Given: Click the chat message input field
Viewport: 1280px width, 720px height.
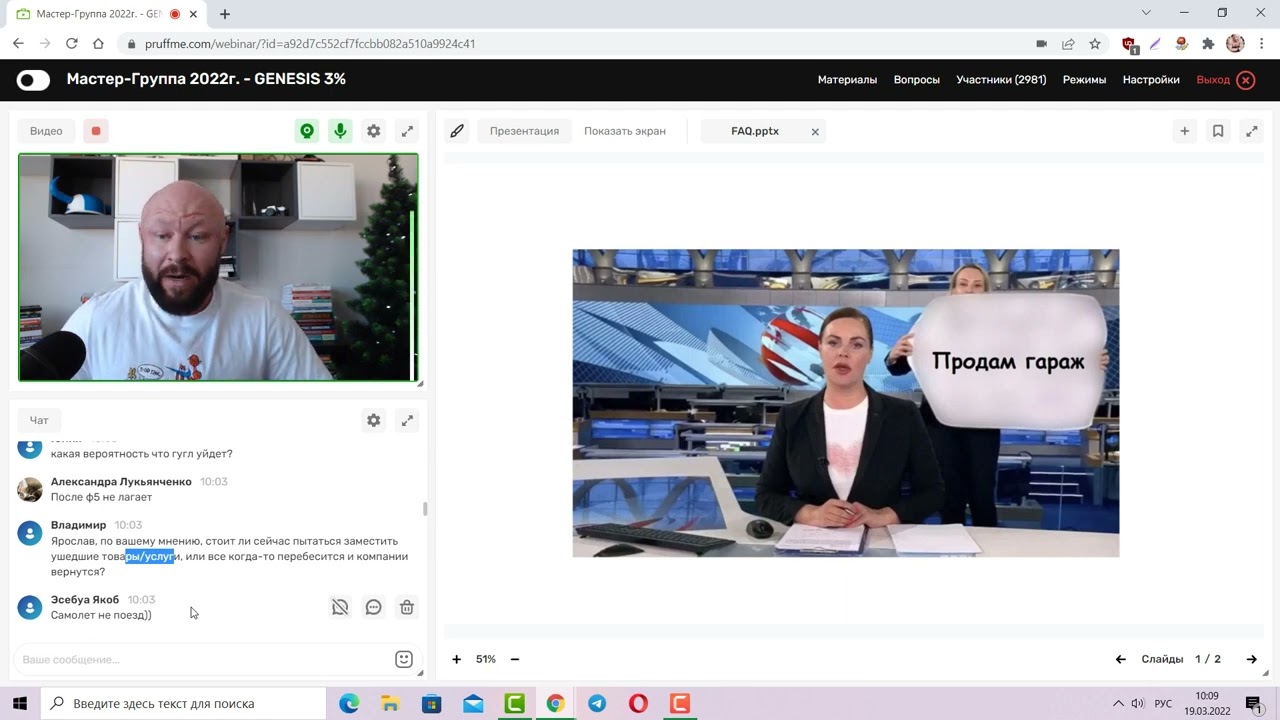Looking at the screenshot, I should pos(200,660).
